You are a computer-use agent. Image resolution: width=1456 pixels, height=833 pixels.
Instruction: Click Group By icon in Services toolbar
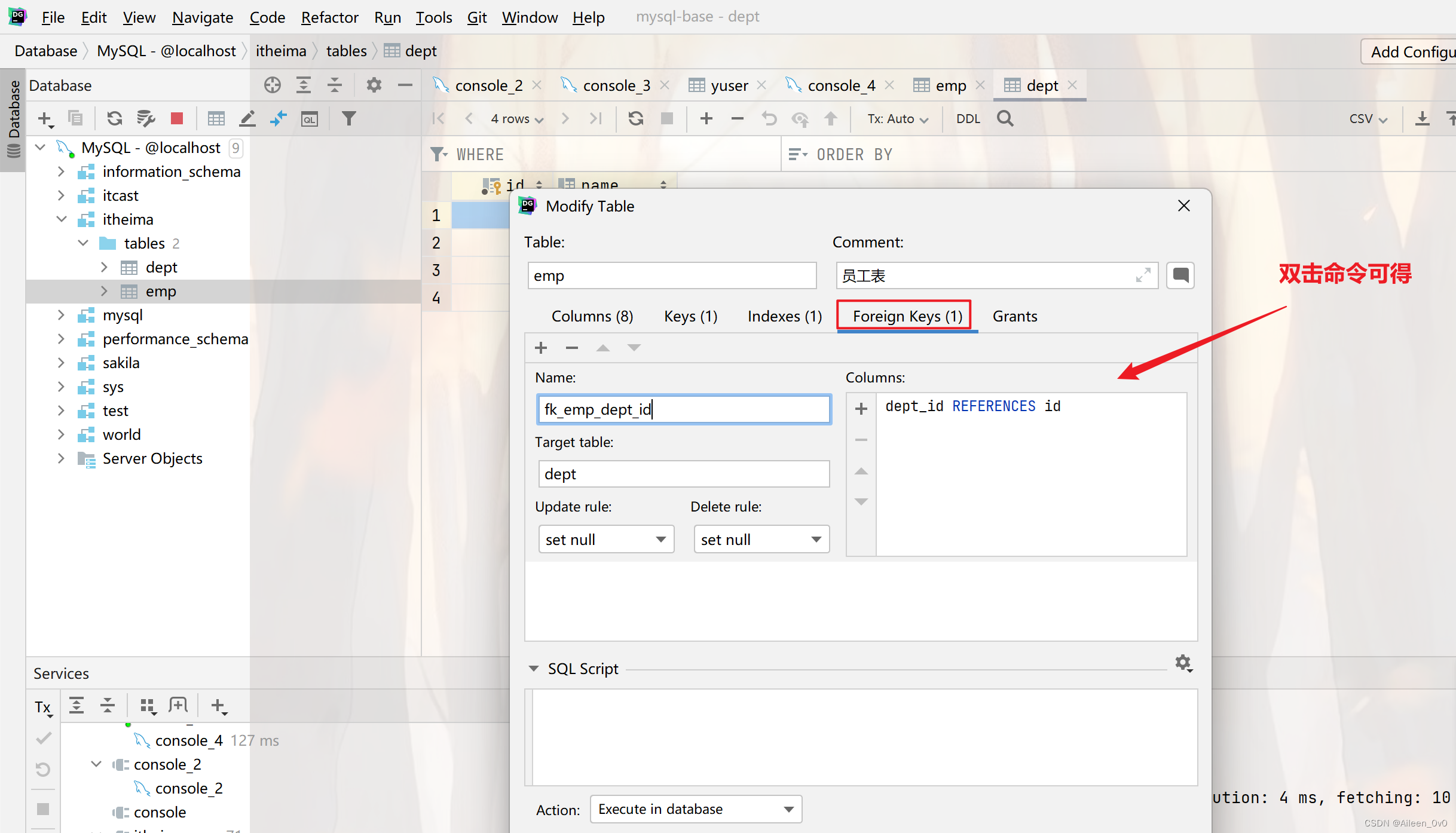[x=148, y=706]
